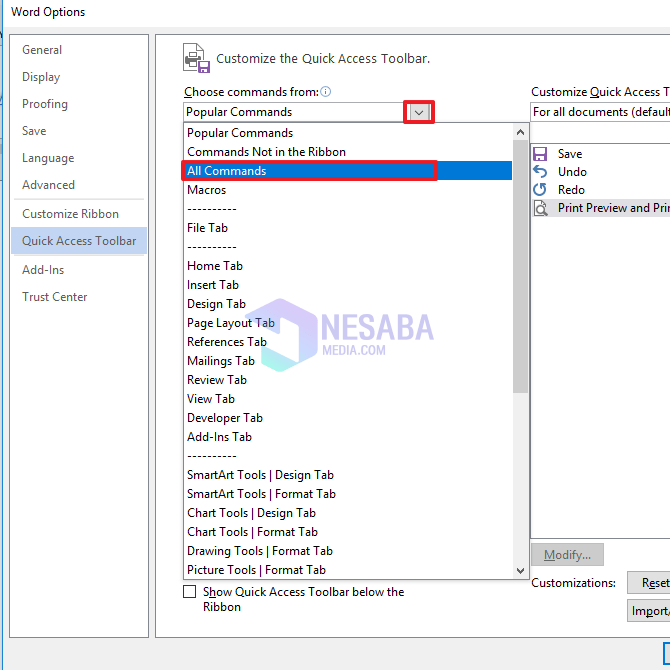Open the For all documents dropdown
The image size is (670, 670).
[600, 112]
